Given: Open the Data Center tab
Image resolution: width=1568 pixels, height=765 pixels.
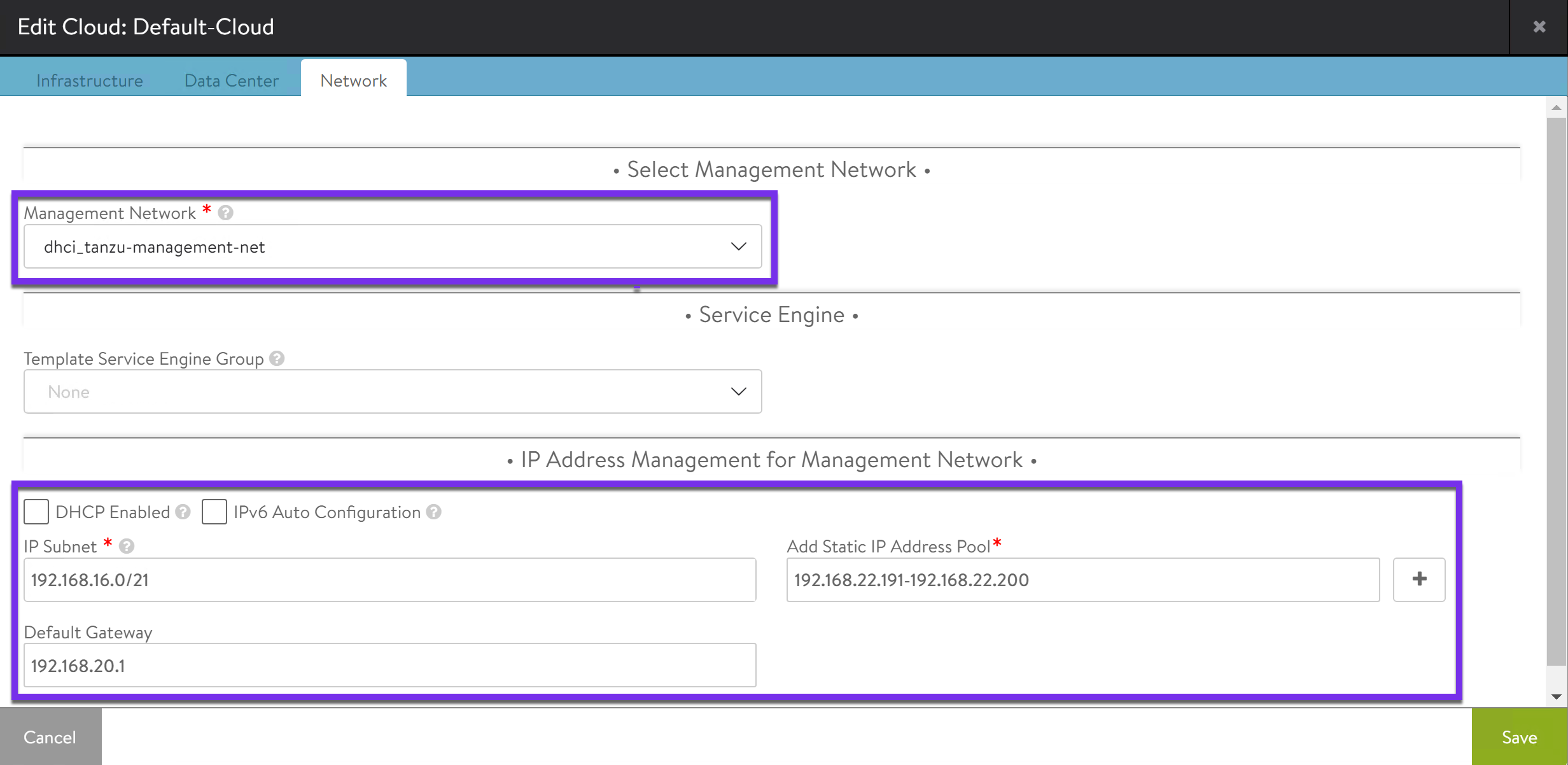Looking at the screenshot, I should click(232, 81).
